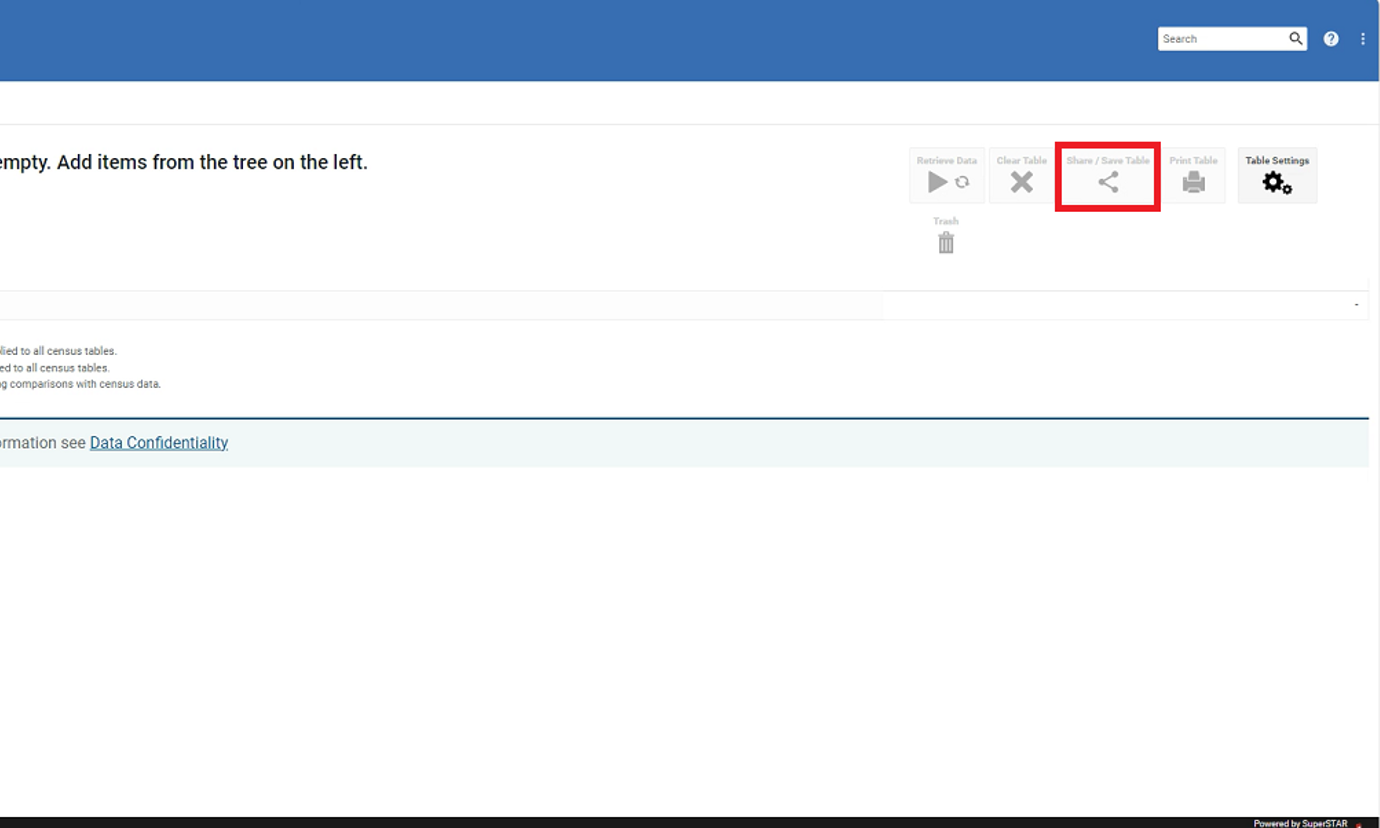Click the "Clear Table" label text
The height and width of the screenshot is (828, 1380).
click(1021, 161)
